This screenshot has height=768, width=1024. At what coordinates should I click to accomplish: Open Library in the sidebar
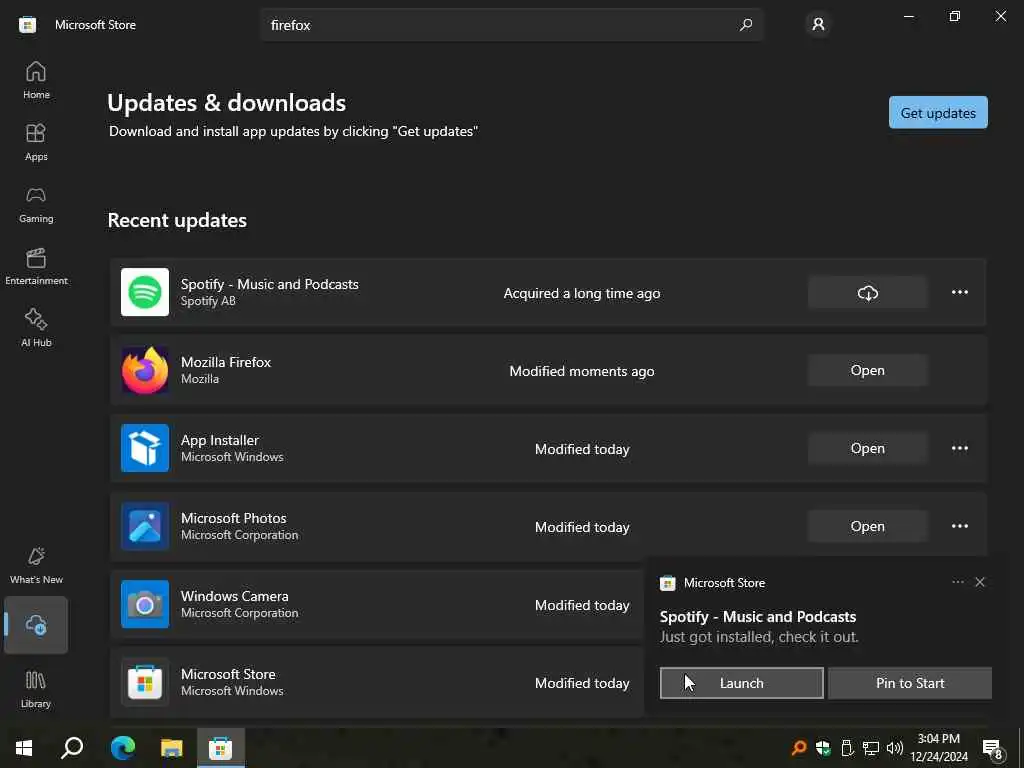(x=36, y=689)
